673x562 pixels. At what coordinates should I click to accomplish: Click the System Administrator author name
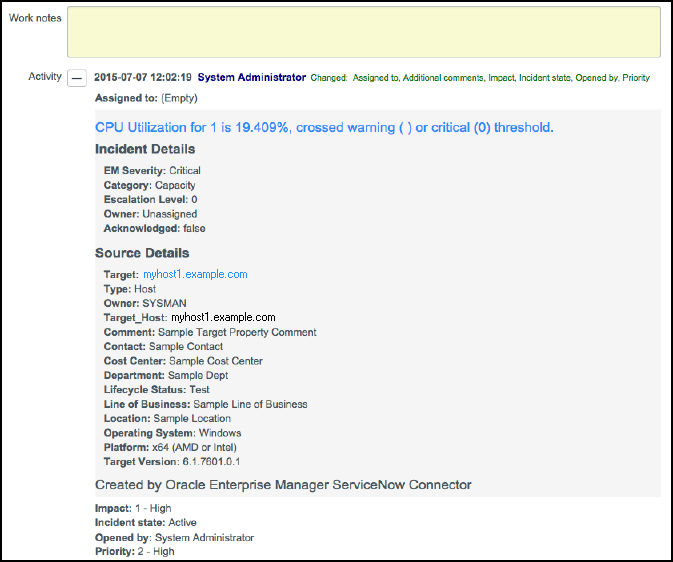pyautogui.click(x=252, y=77)
